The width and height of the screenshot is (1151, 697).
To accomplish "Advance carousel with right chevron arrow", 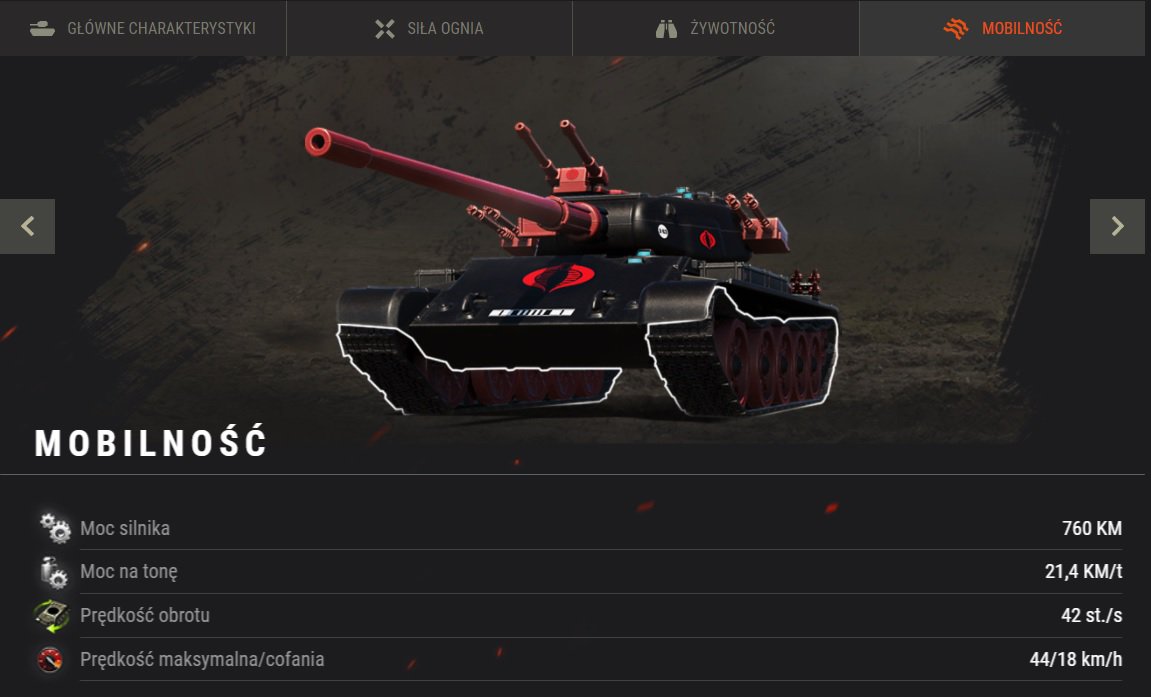I will pos(1117,226).
